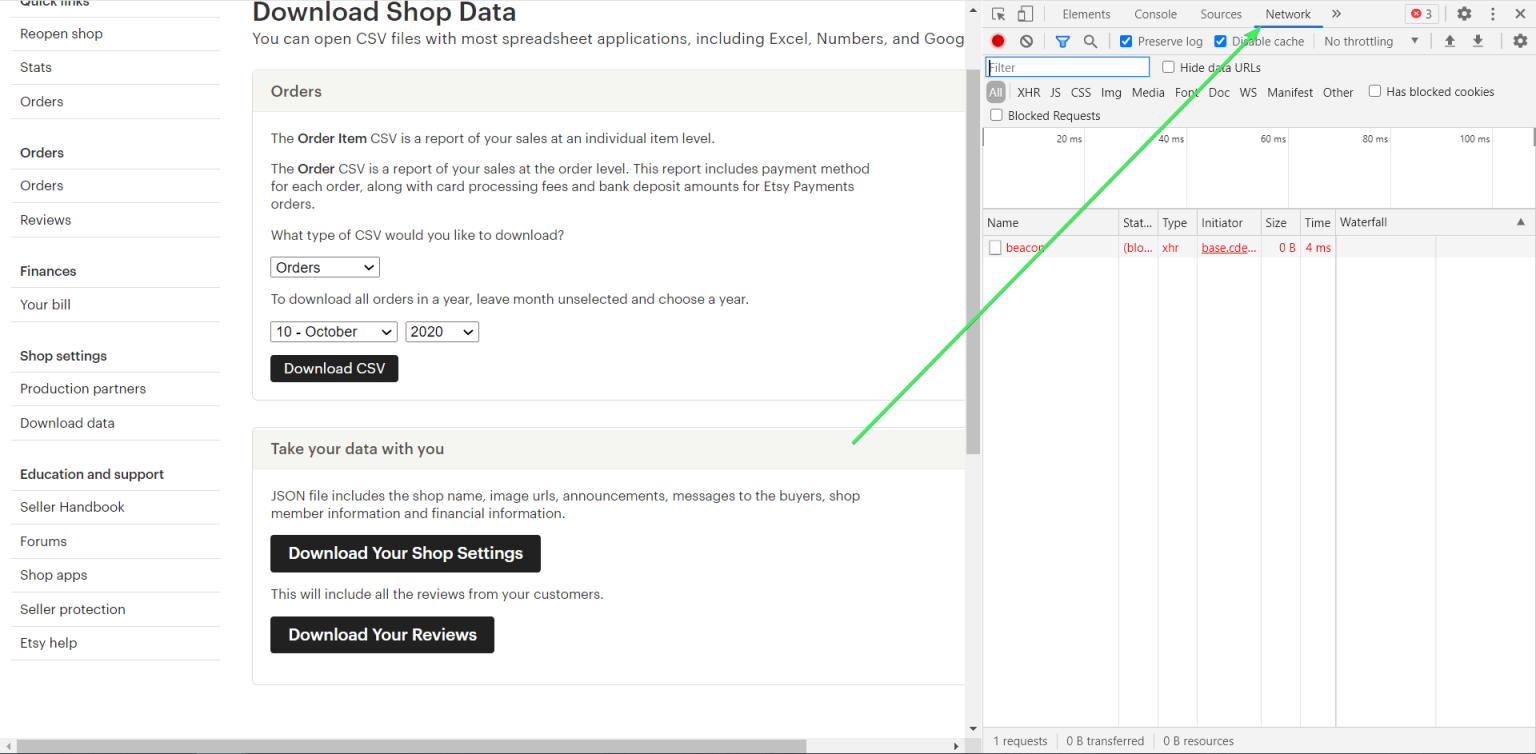Select the XHR request filter
Screen dimensions: 1536x754
click(x=1028, y=92)
